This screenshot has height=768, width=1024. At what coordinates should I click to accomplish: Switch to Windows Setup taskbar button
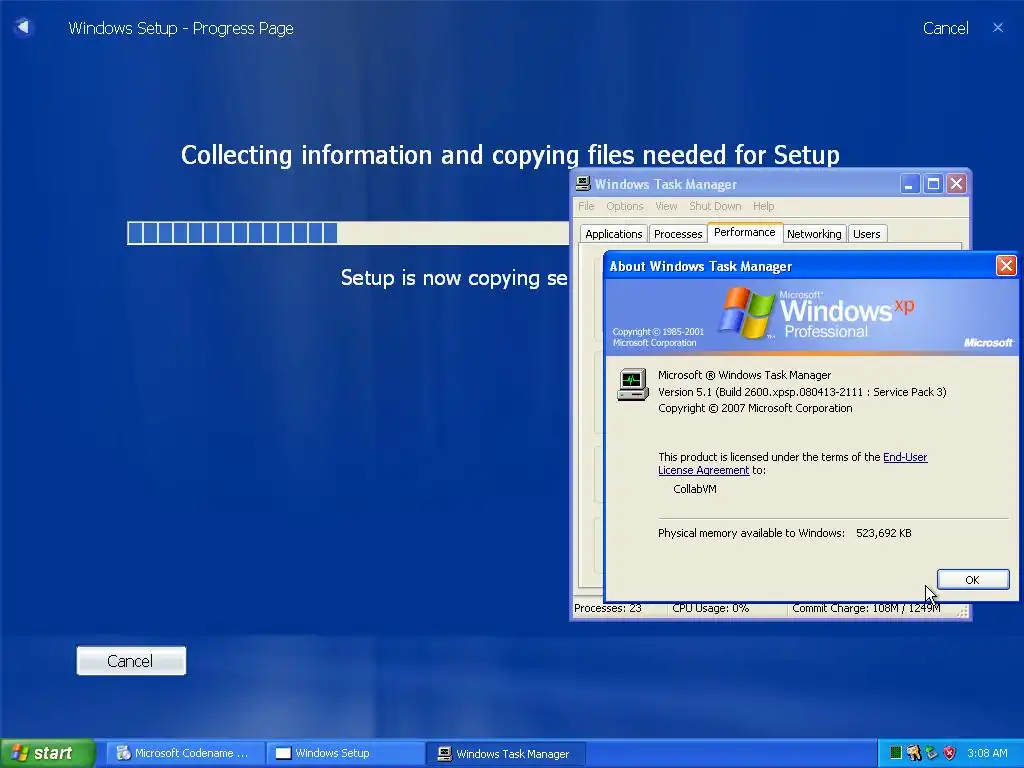[345, 753]
